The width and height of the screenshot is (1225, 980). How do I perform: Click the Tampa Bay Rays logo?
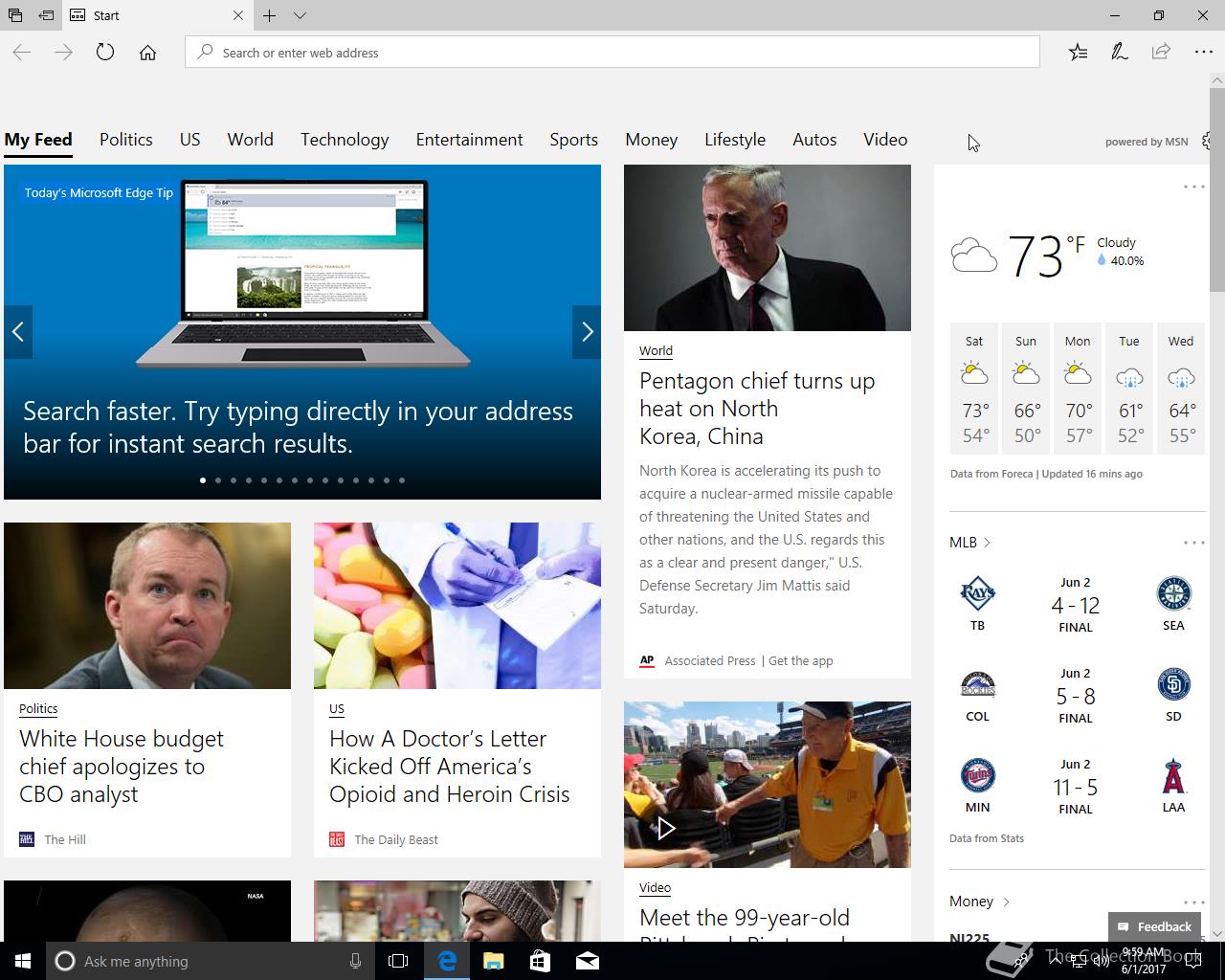pos(977,593)
